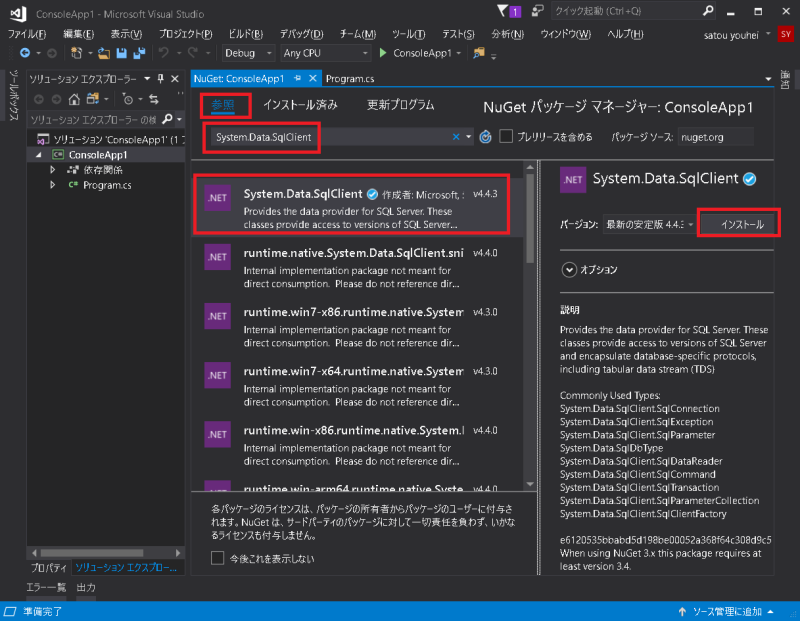Click the status bar ready icon
This screenshot has height=621, width=800.
tap(10, 611)
